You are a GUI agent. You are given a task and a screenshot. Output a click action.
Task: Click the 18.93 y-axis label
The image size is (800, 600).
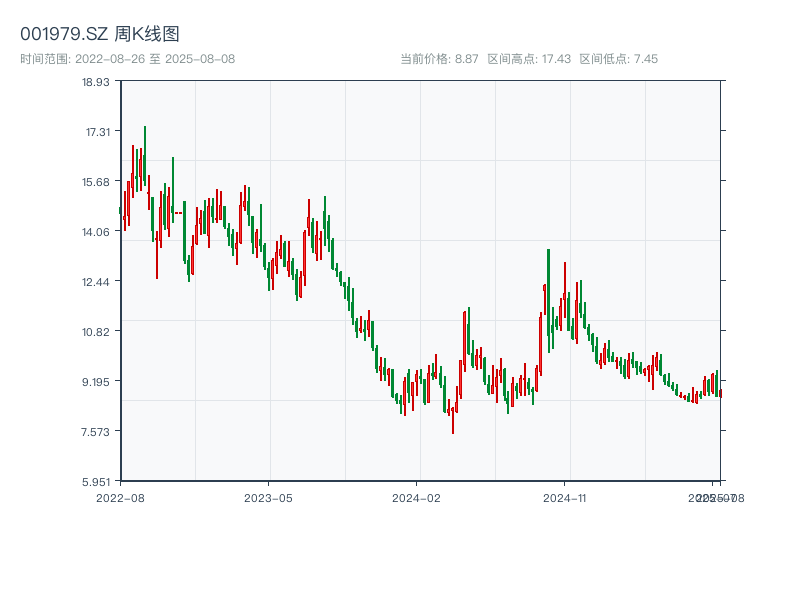[95, 82]
